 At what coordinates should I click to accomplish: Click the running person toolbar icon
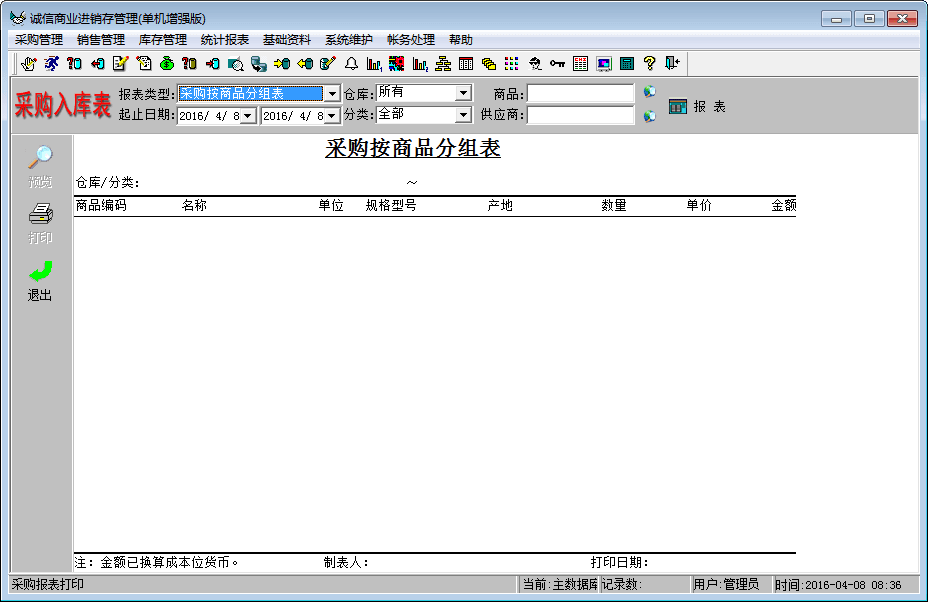click(x=51, y=64)
